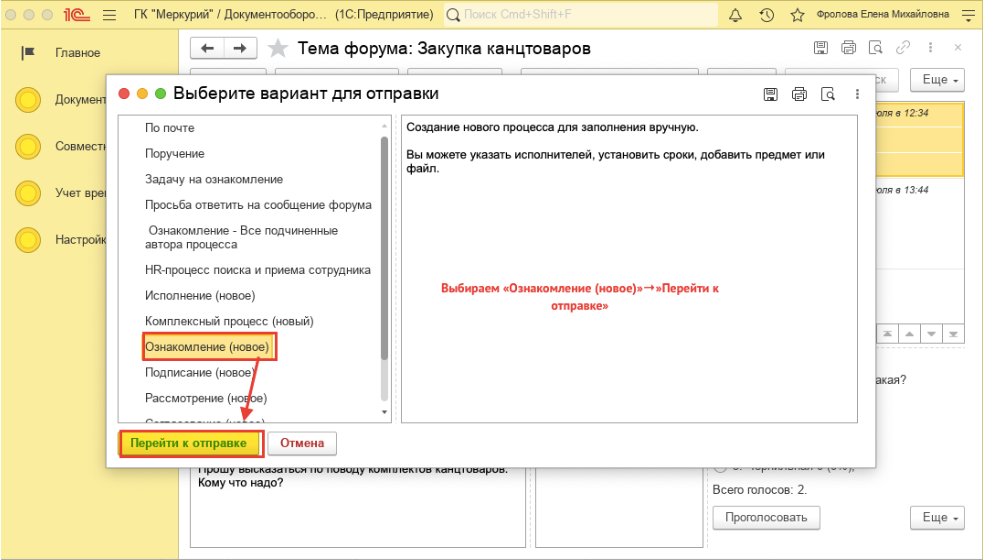Open three-dot more menu in dialog
Viewport: 983px width, 560px height.
click(x=857, y=94)
